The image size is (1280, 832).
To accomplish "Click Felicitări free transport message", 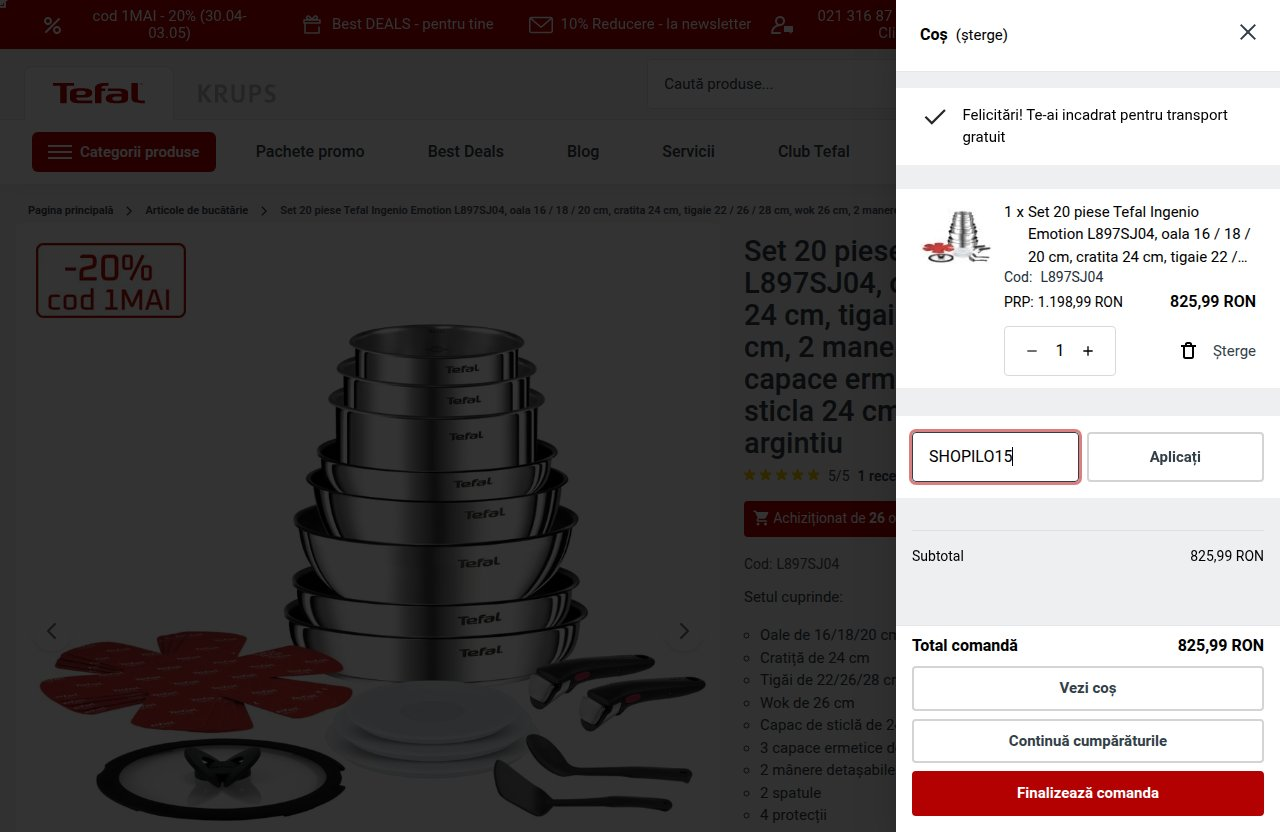I will (x=1095, y=126).
